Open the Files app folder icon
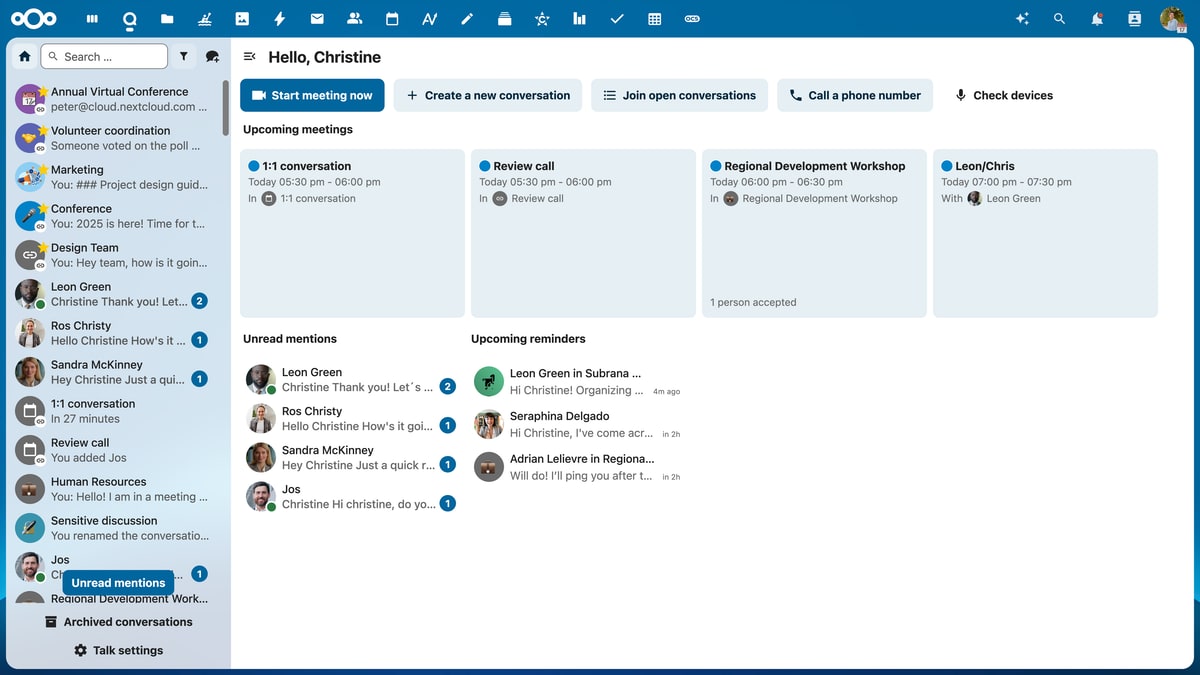Image resolution: width=1200 pixels, height=675 pixels. pos(167,19)
